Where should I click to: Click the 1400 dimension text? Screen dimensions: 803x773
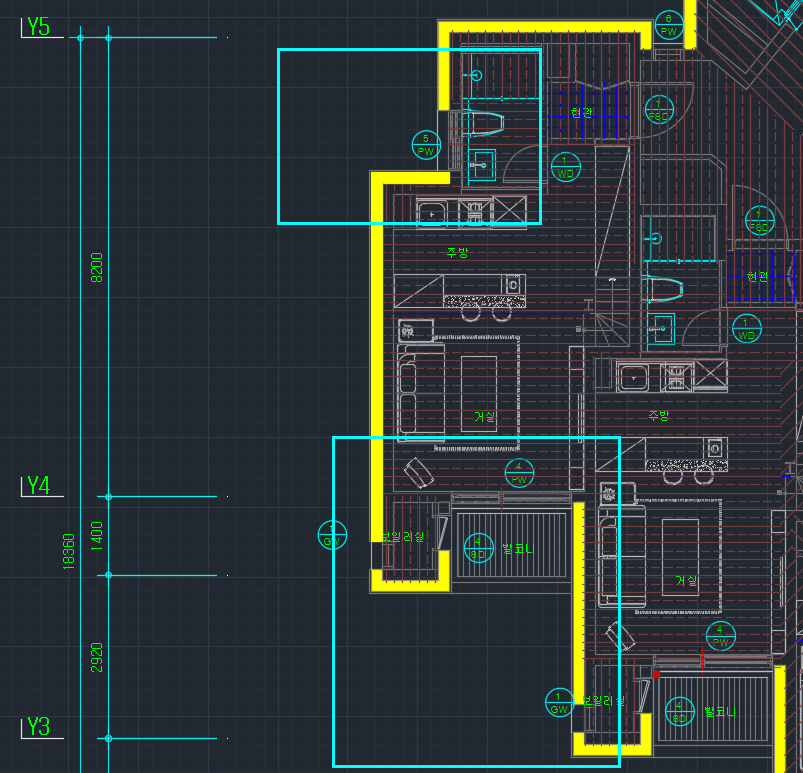pyautogui.click(x=97, y=536)
